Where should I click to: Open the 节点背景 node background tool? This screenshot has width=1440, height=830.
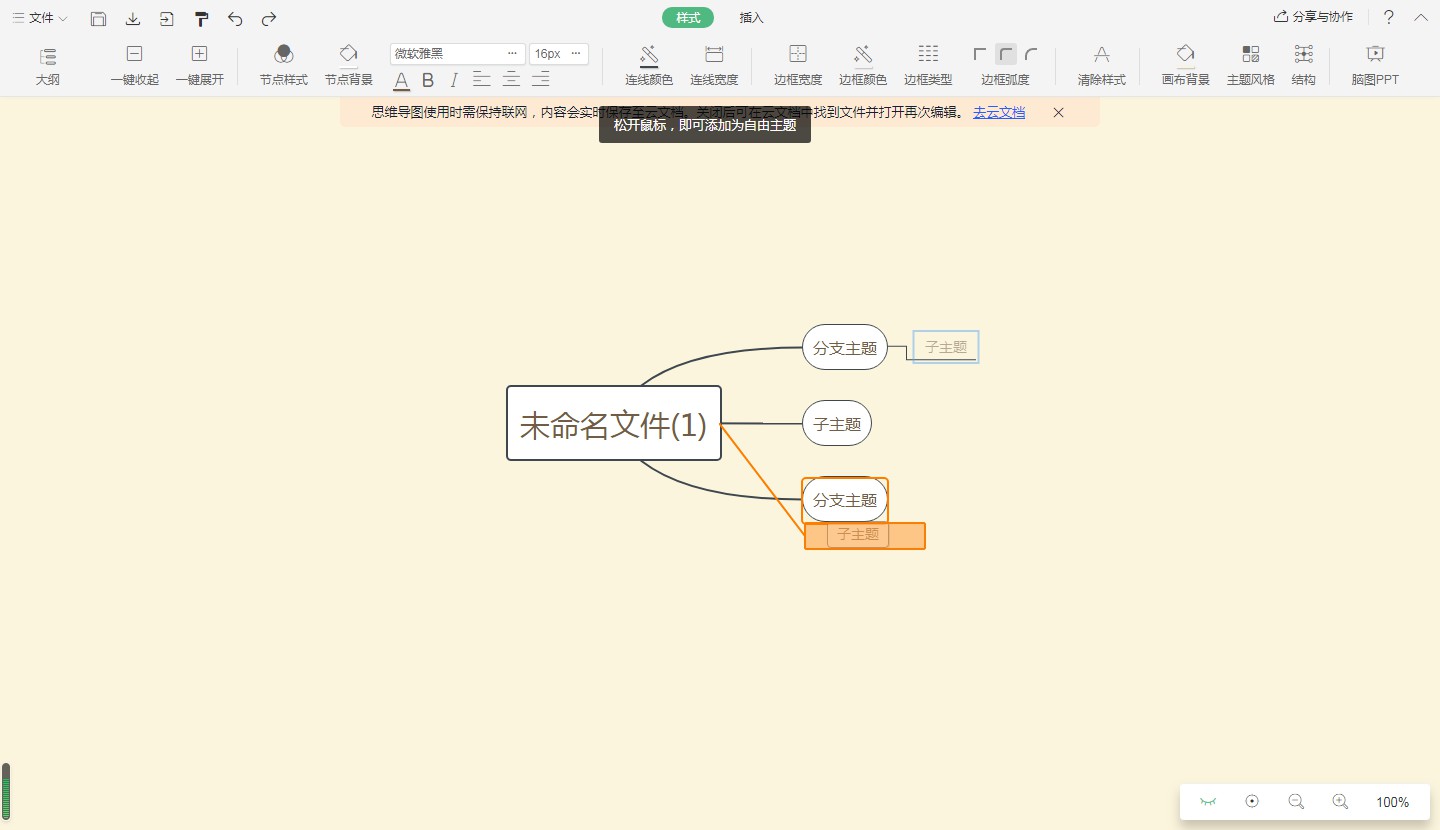click(x=348, y=64)
